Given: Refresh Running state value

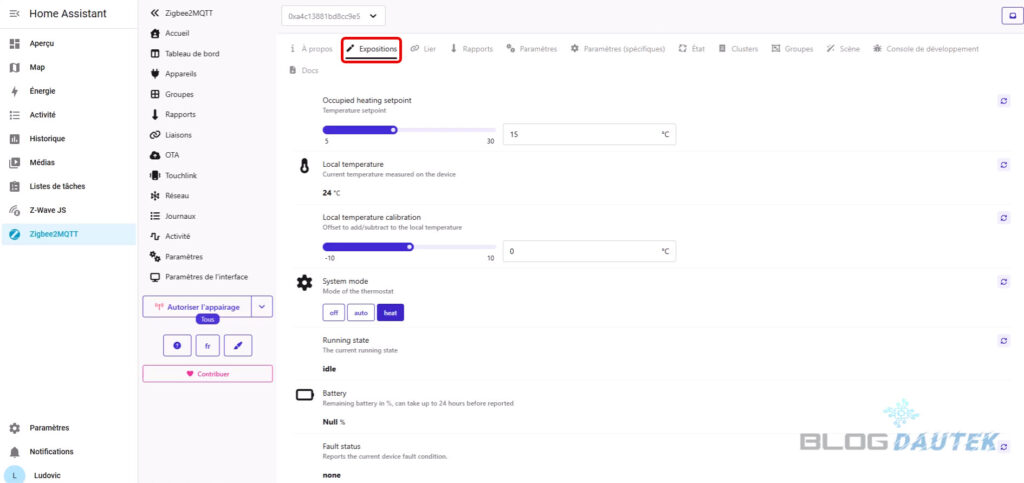Looking at the screenshot, I should point(1004,341).
